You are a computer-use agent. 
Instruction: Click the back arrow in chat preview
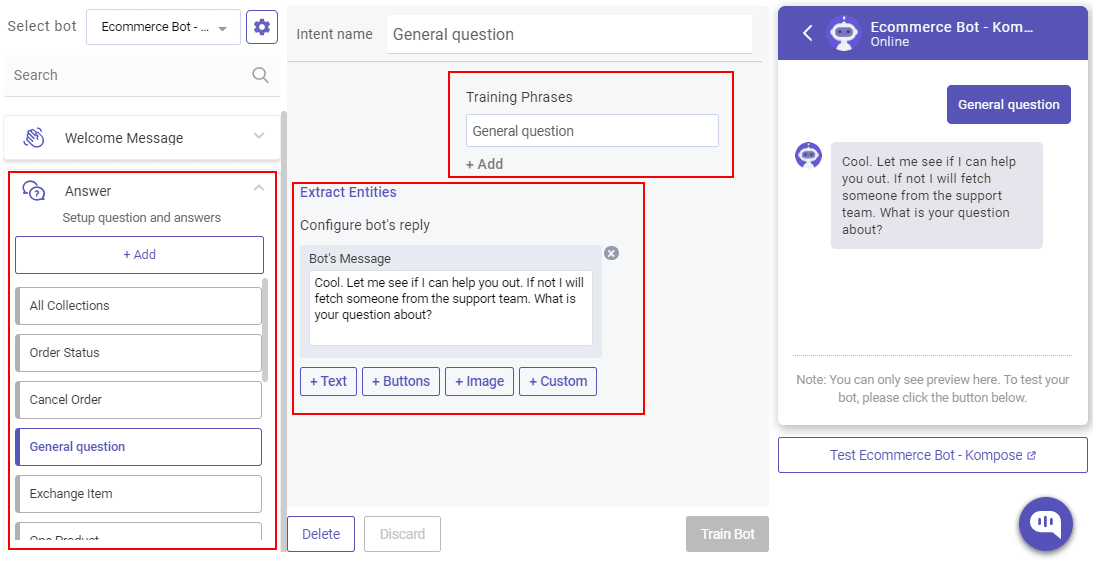click(808, 33)
